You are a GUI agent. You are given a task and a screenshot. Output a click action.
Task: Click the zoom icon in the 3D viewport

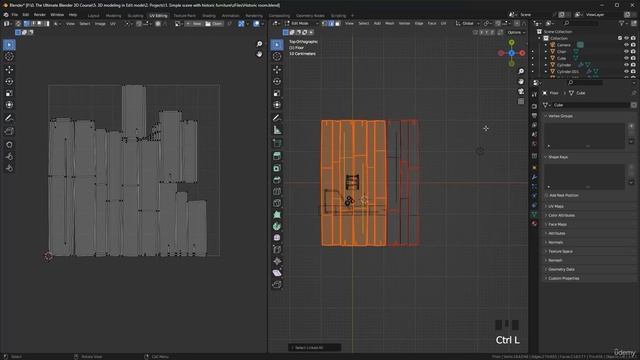pos(521,71)
